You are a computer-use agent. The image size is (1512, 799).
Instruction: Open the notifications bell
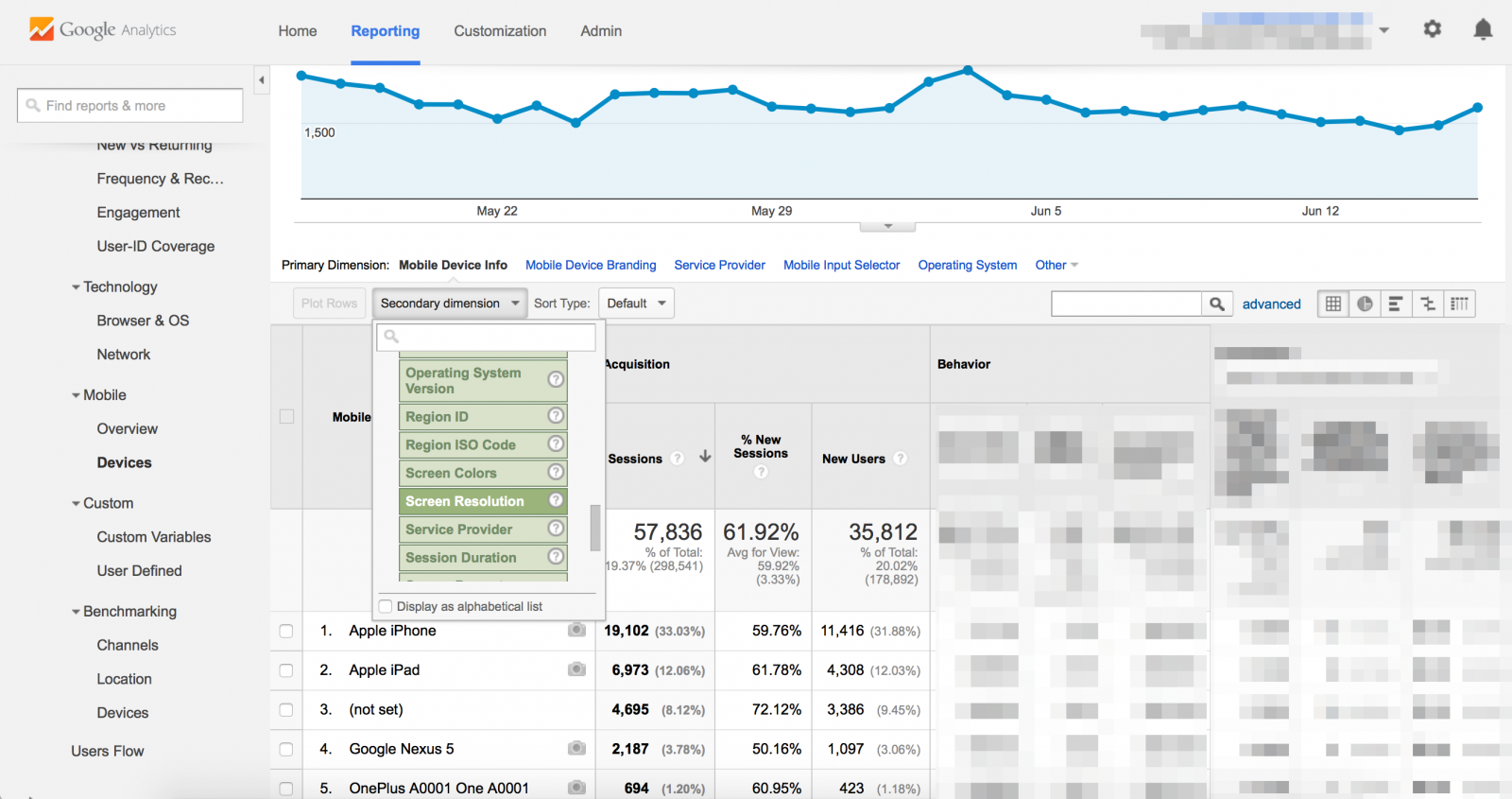point(1483,29)
